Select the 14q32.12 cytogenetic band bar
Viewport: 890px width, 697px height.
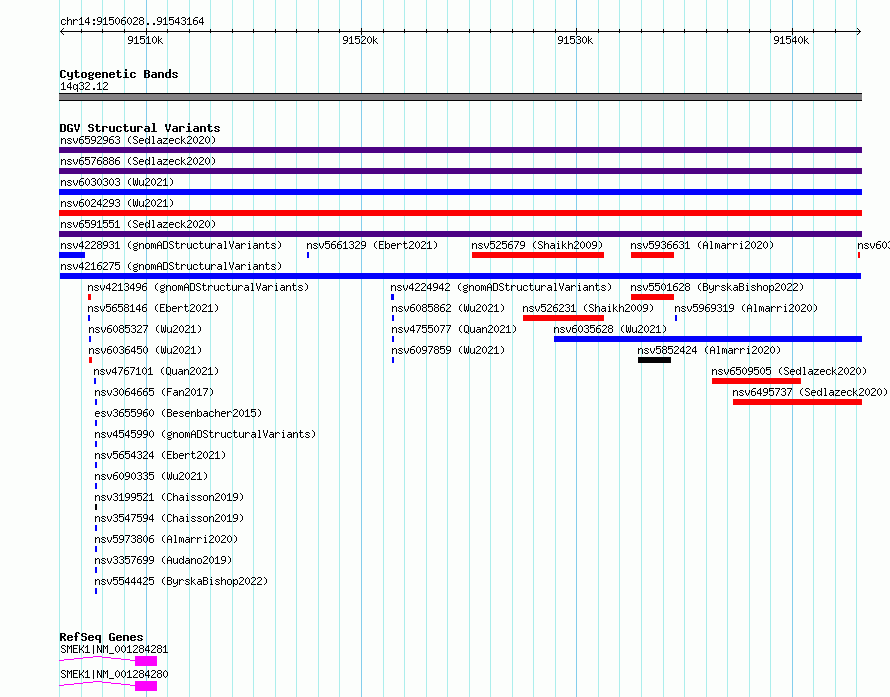coord(460,97)
